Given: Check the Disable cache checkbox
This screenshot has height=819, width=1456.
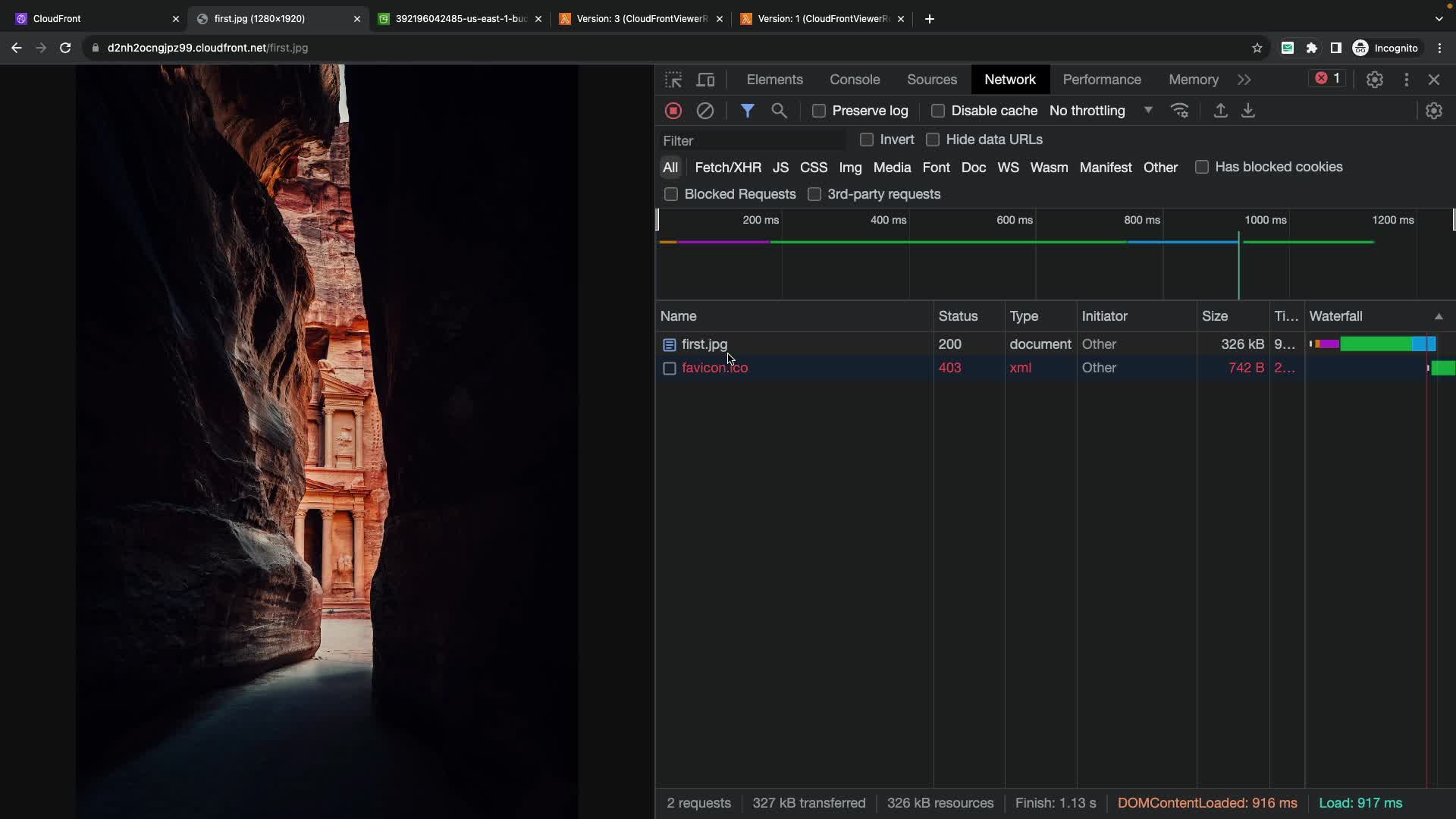Looking at the screenshot, I should (x=938, y=111).
